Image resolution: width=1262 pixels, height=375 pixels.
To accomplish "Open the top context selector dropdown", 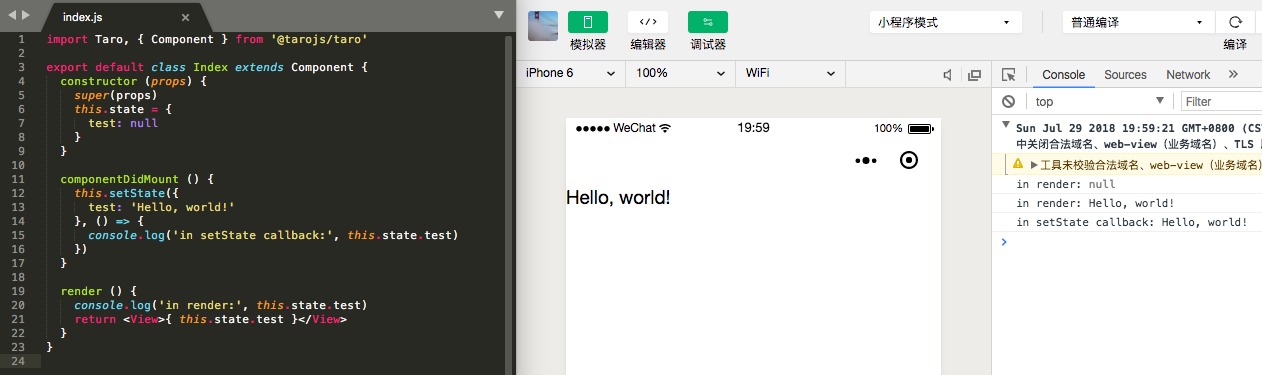I will (x=1099, y=101).
